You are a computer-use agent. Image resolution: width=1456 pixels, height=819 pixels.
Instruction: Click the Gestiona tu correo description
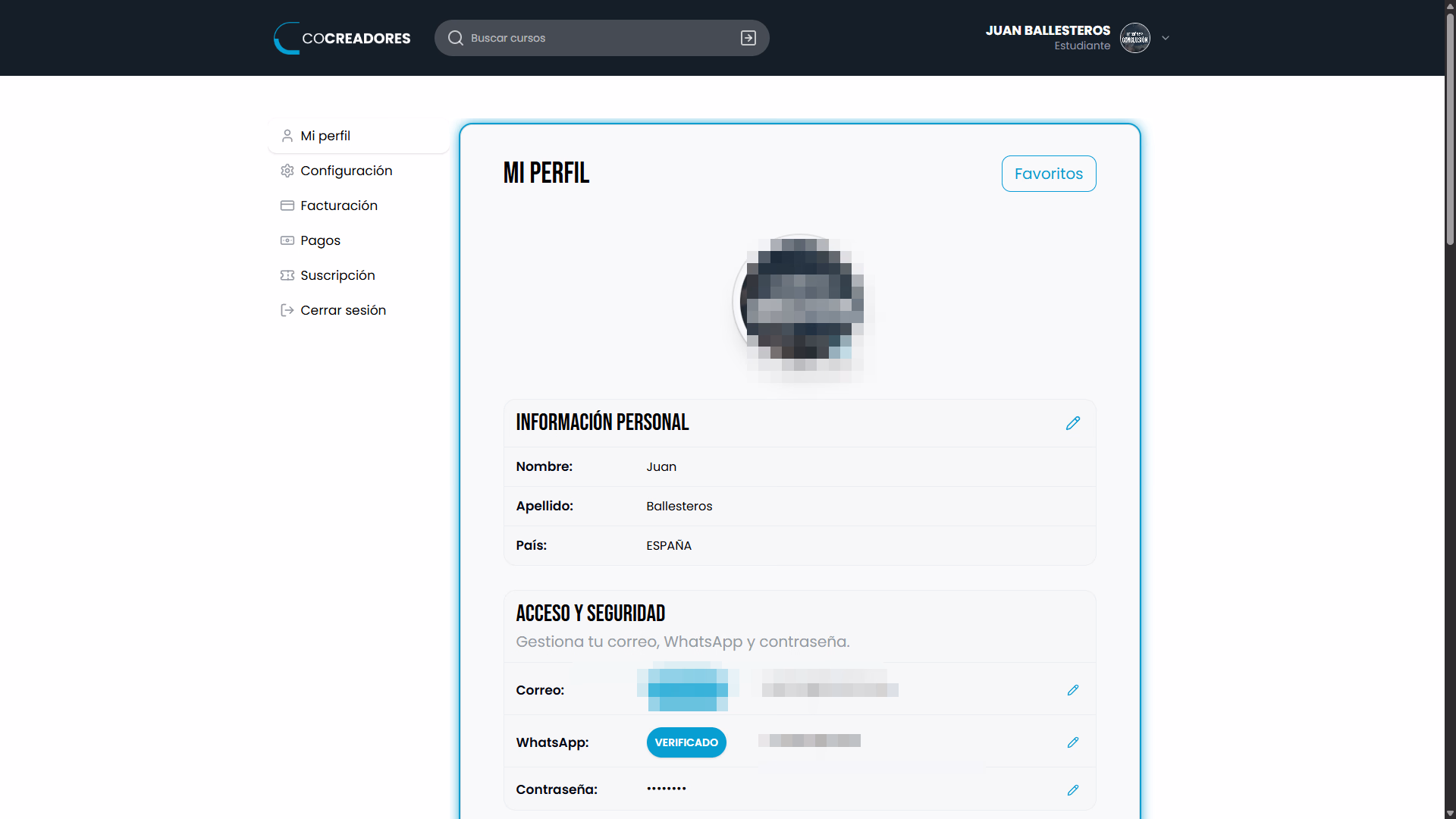pos(682,642)
